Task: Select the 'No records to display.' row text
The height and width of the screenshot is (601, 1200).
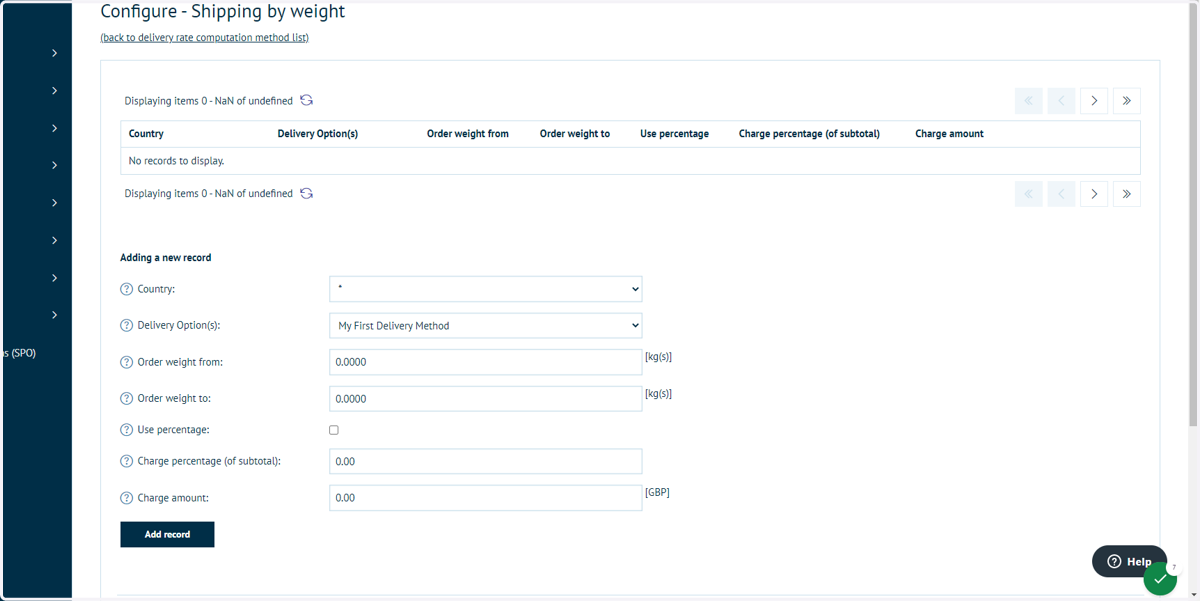Action: [x=176, y=161]
